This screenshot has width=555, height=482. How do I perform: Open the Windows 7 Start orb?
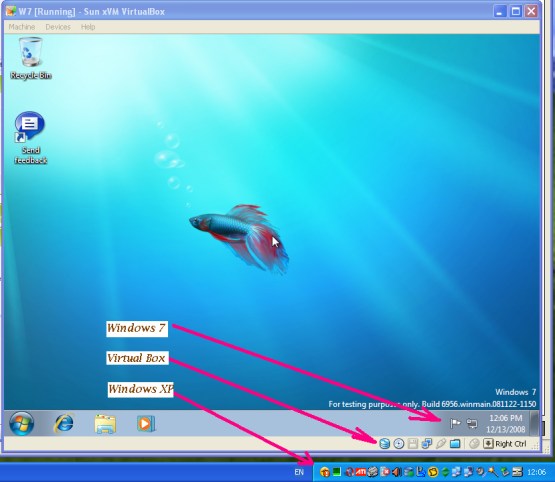coord(22,423)
